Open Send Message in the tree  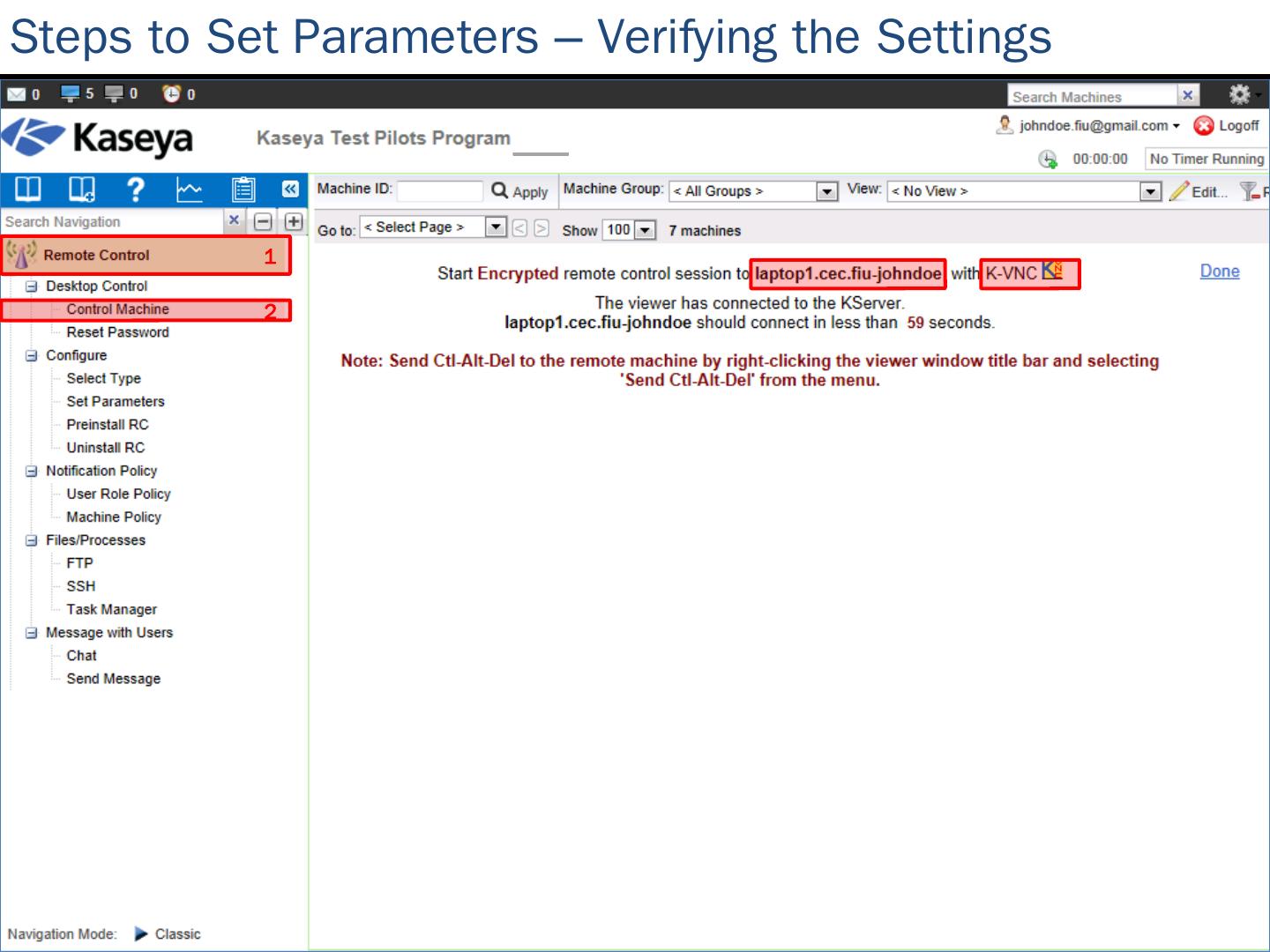(x=113, y=679)
